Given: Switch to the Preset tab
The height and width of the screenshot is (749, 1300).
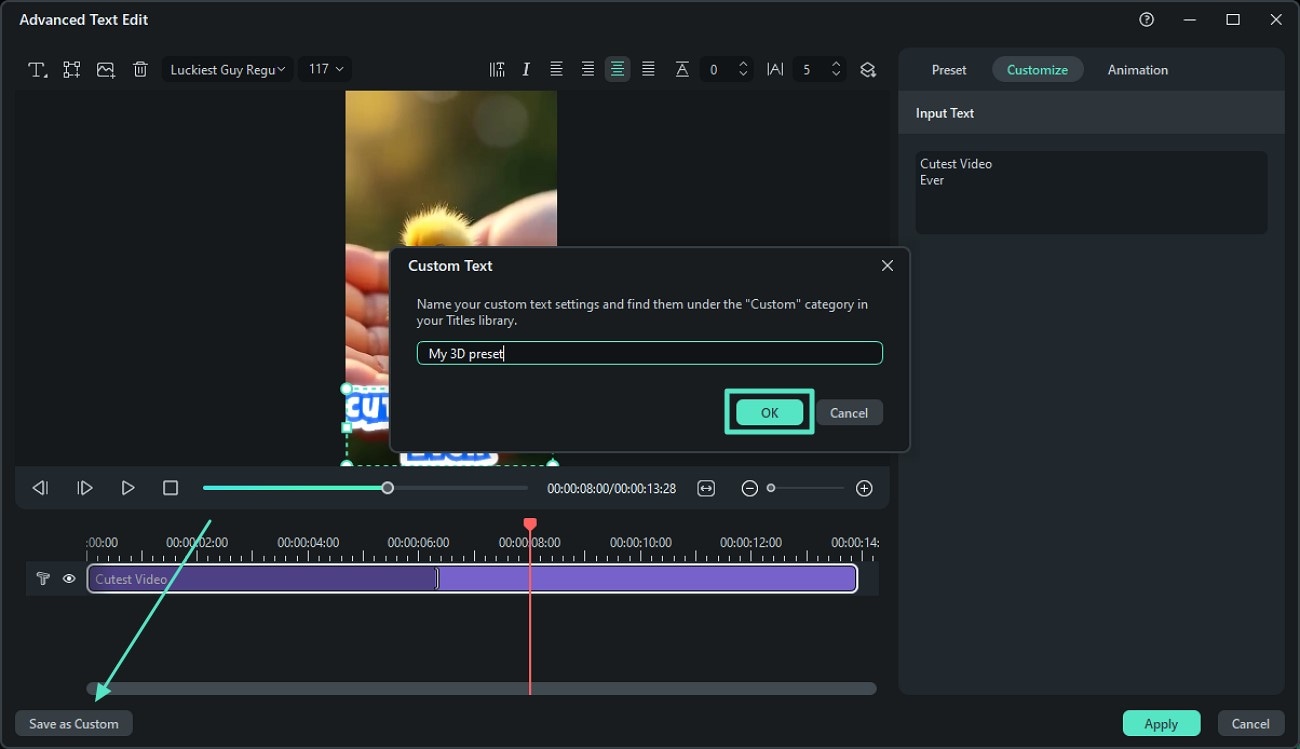Looking at the screenshot, I should point(949,70).
